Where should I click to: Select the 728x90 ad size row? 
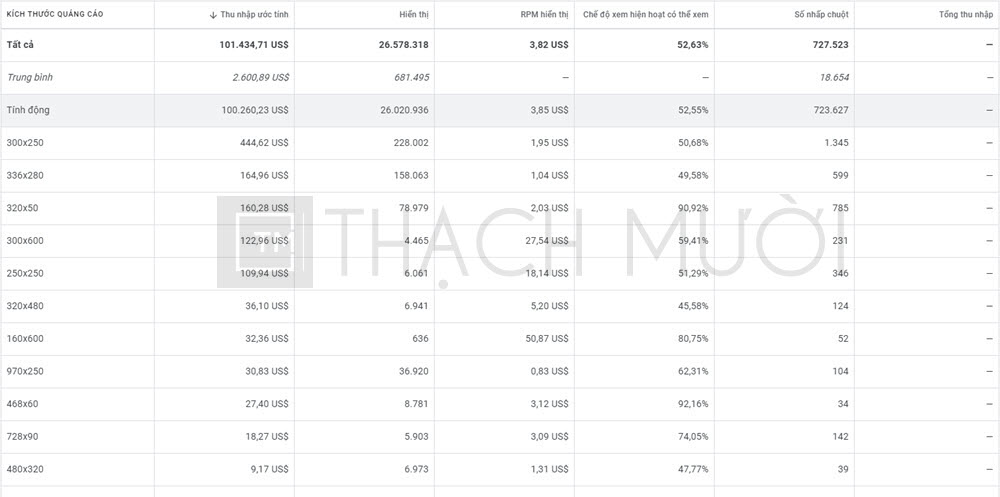23,436
